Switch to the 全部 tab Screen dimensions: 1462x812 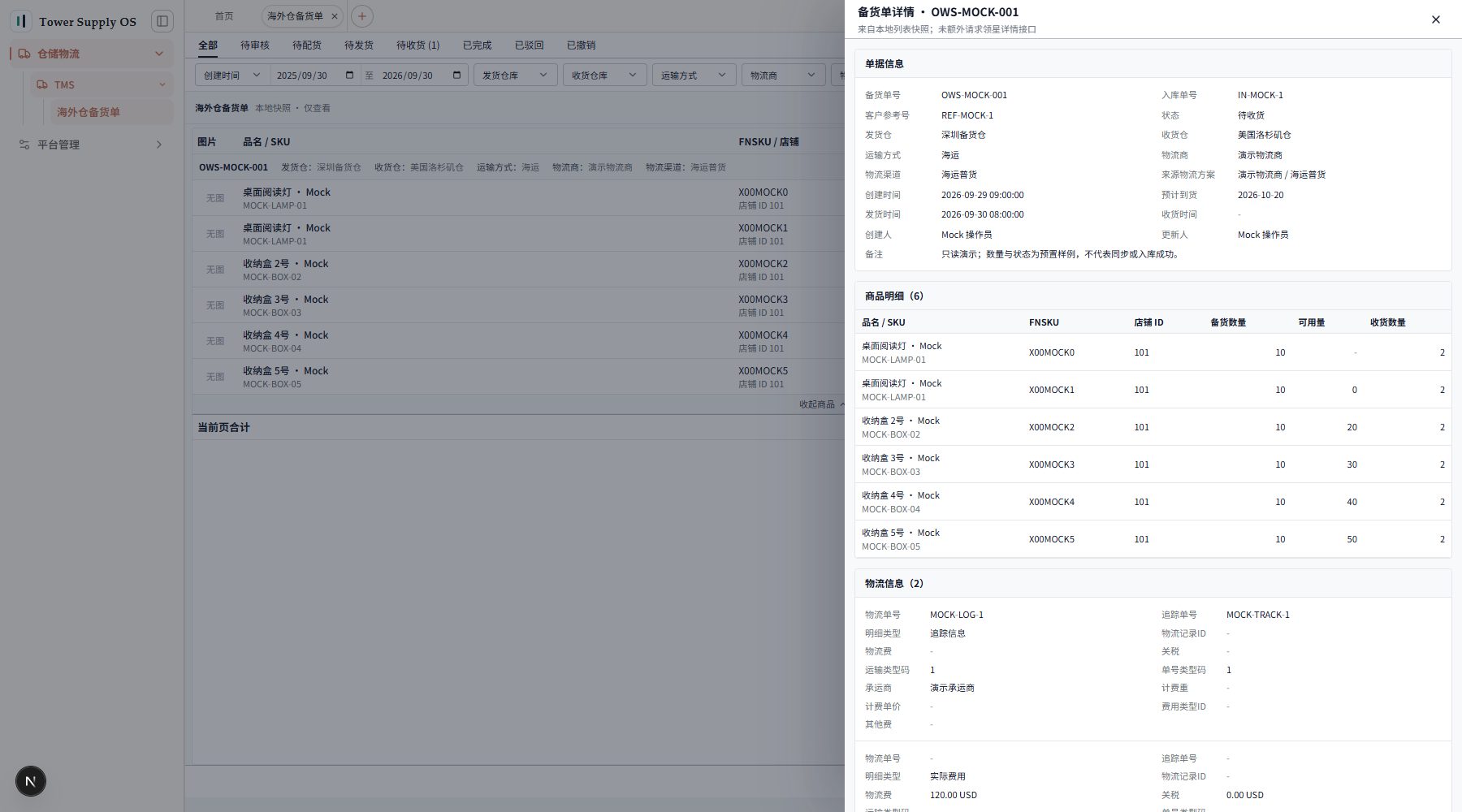[208, 45]
